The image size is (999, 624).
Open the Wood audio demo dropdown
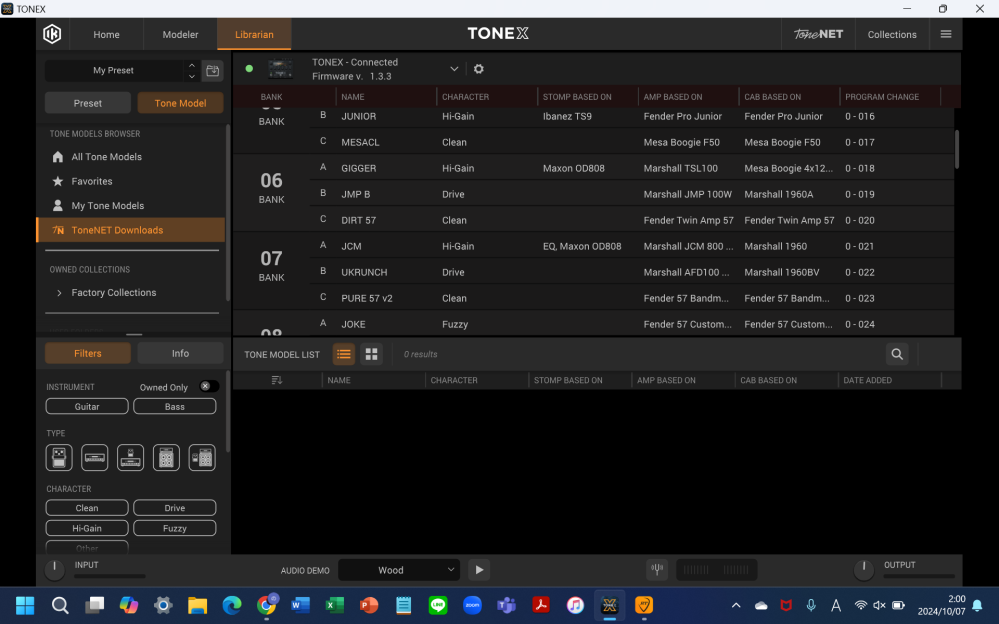coord(399,569)
